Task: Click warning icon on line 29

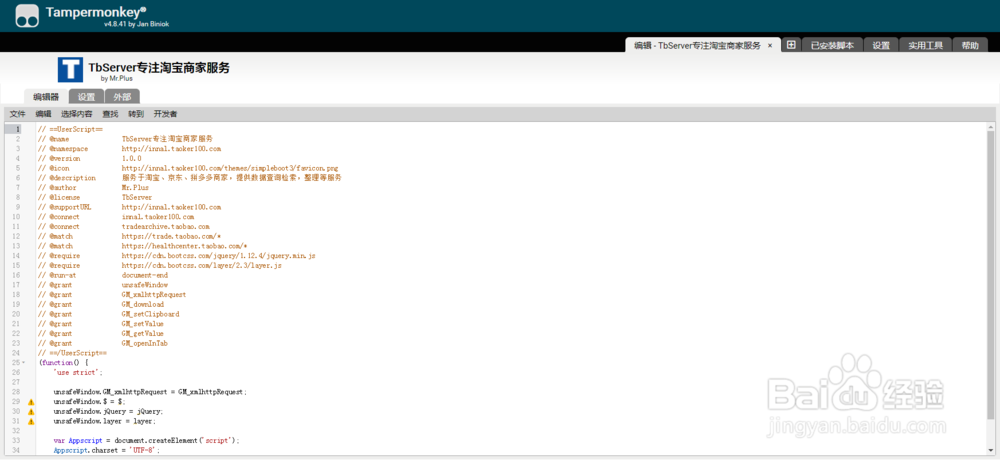Action: (x=31, y=402)
